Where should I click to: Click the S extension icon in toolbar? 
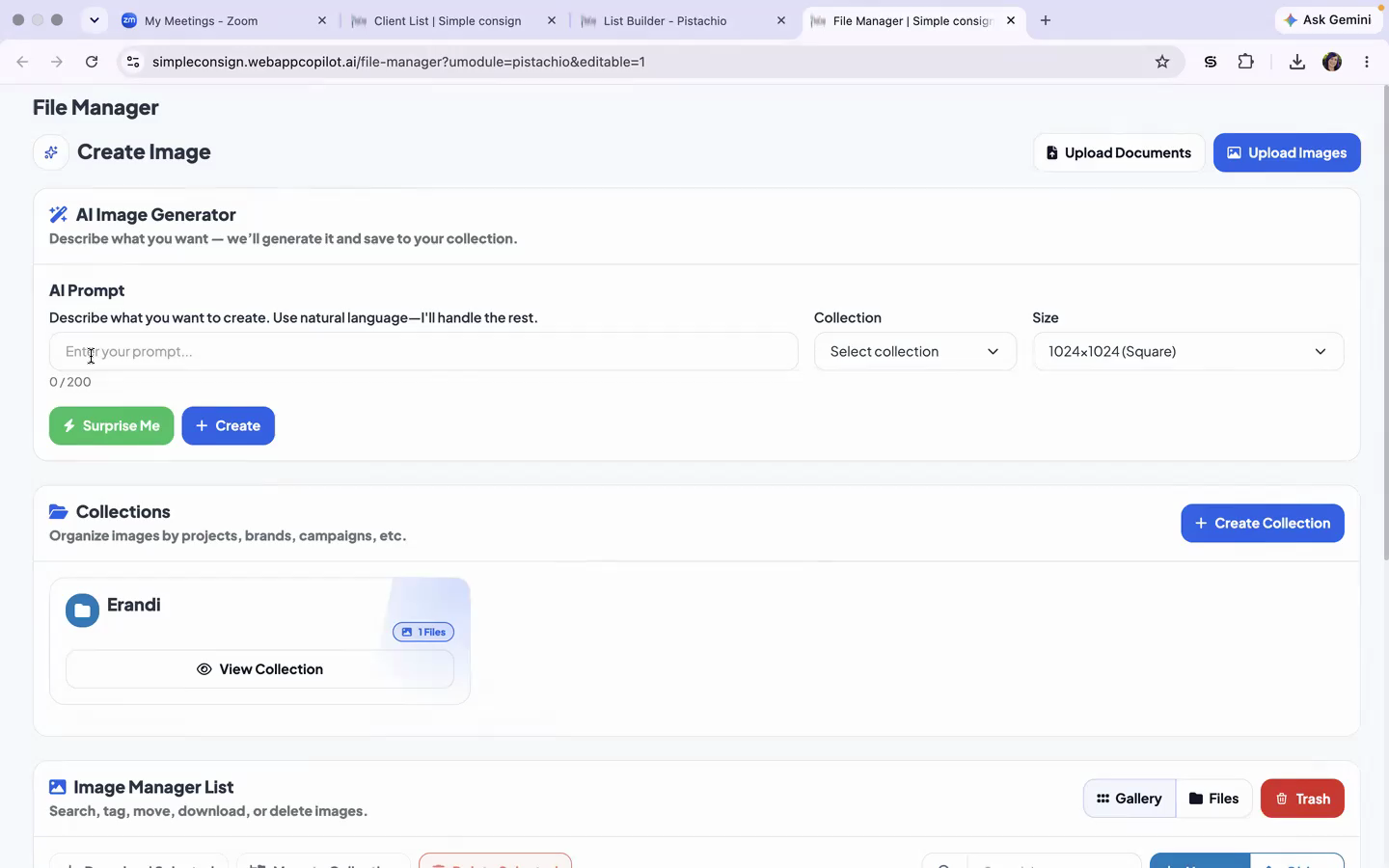(1211, 62)
